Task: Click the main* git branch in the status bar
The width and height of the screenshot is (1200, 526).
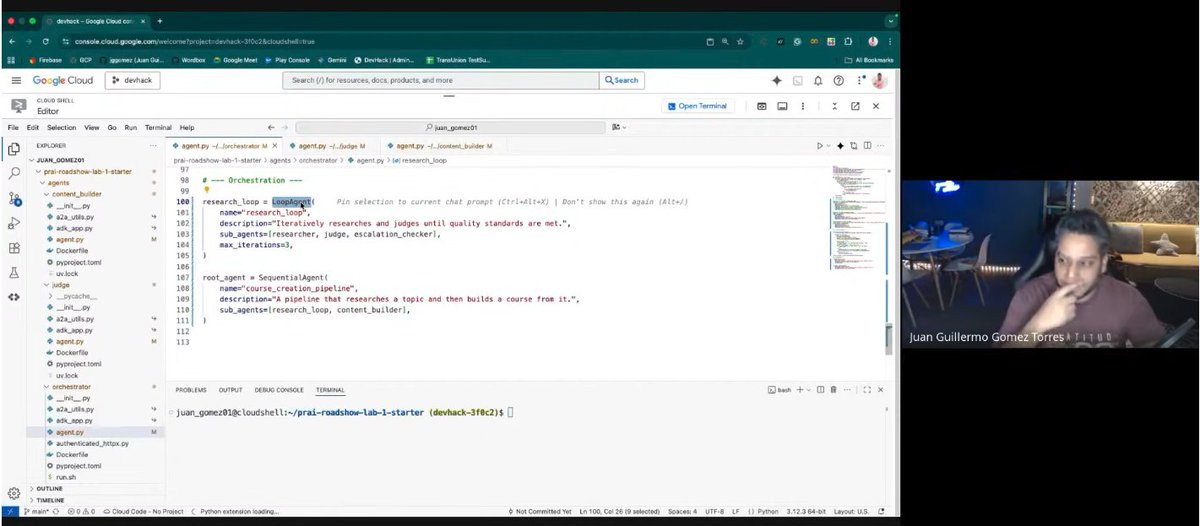Action: [x=37, y=510]
